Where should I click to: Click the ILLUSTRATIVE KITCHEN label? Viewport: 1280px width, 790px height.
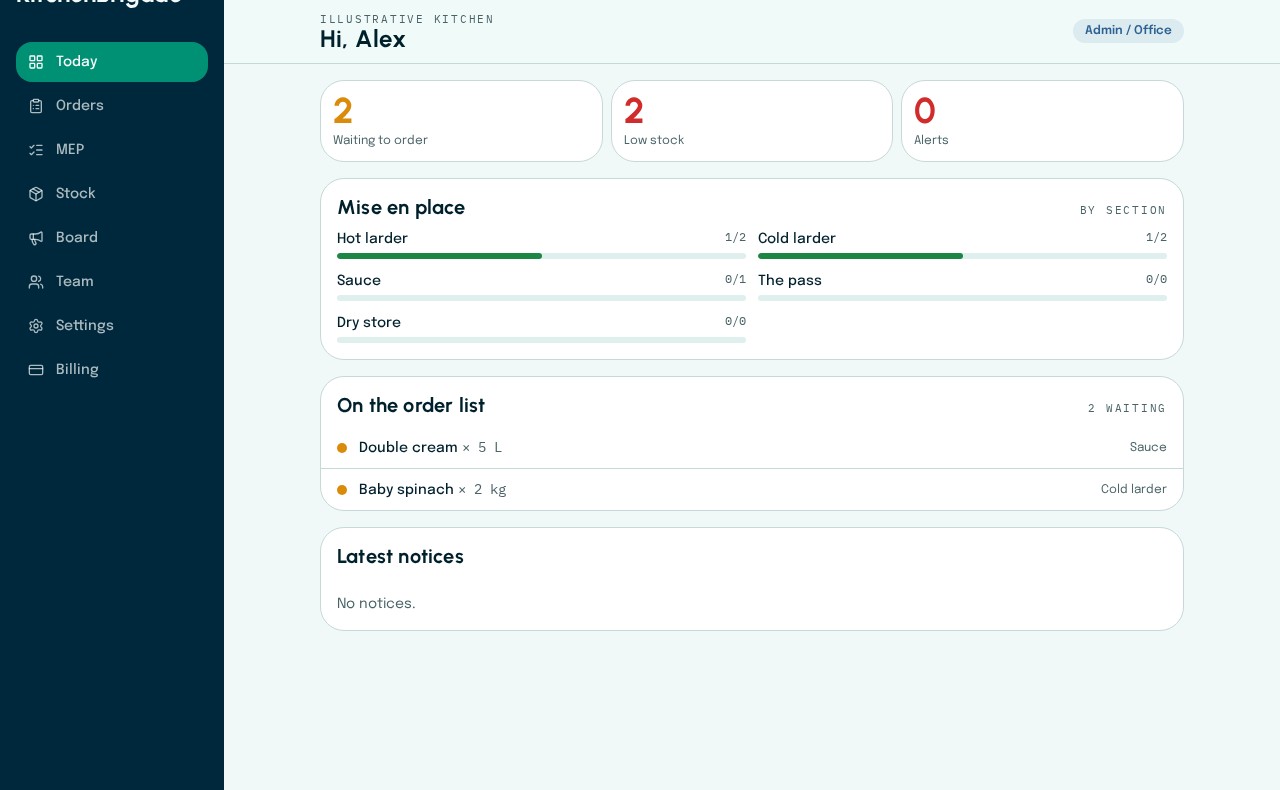click(407, 20)
